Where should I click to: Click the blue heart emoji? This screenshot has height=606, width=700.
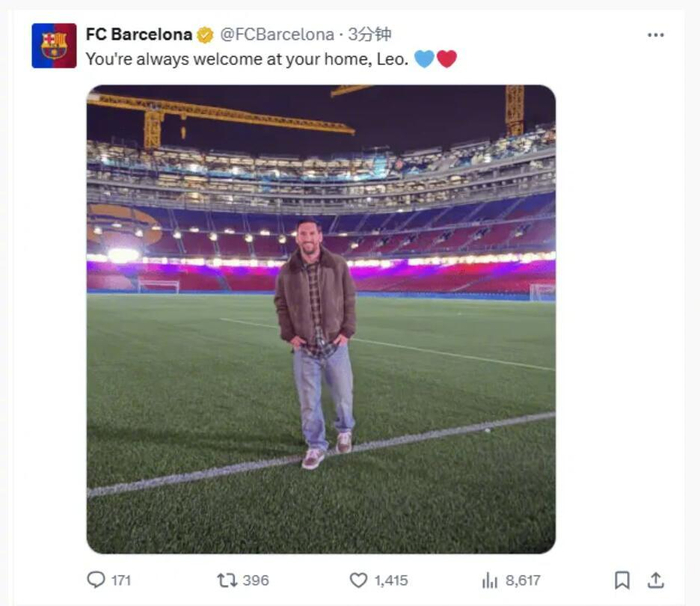[424, 59]
